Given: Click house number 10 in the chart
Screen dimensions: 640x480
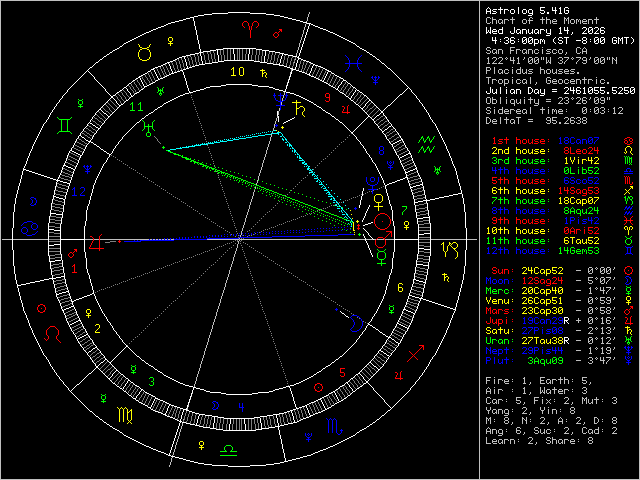Looking at the screenshot, I should (x=238, y=72).
